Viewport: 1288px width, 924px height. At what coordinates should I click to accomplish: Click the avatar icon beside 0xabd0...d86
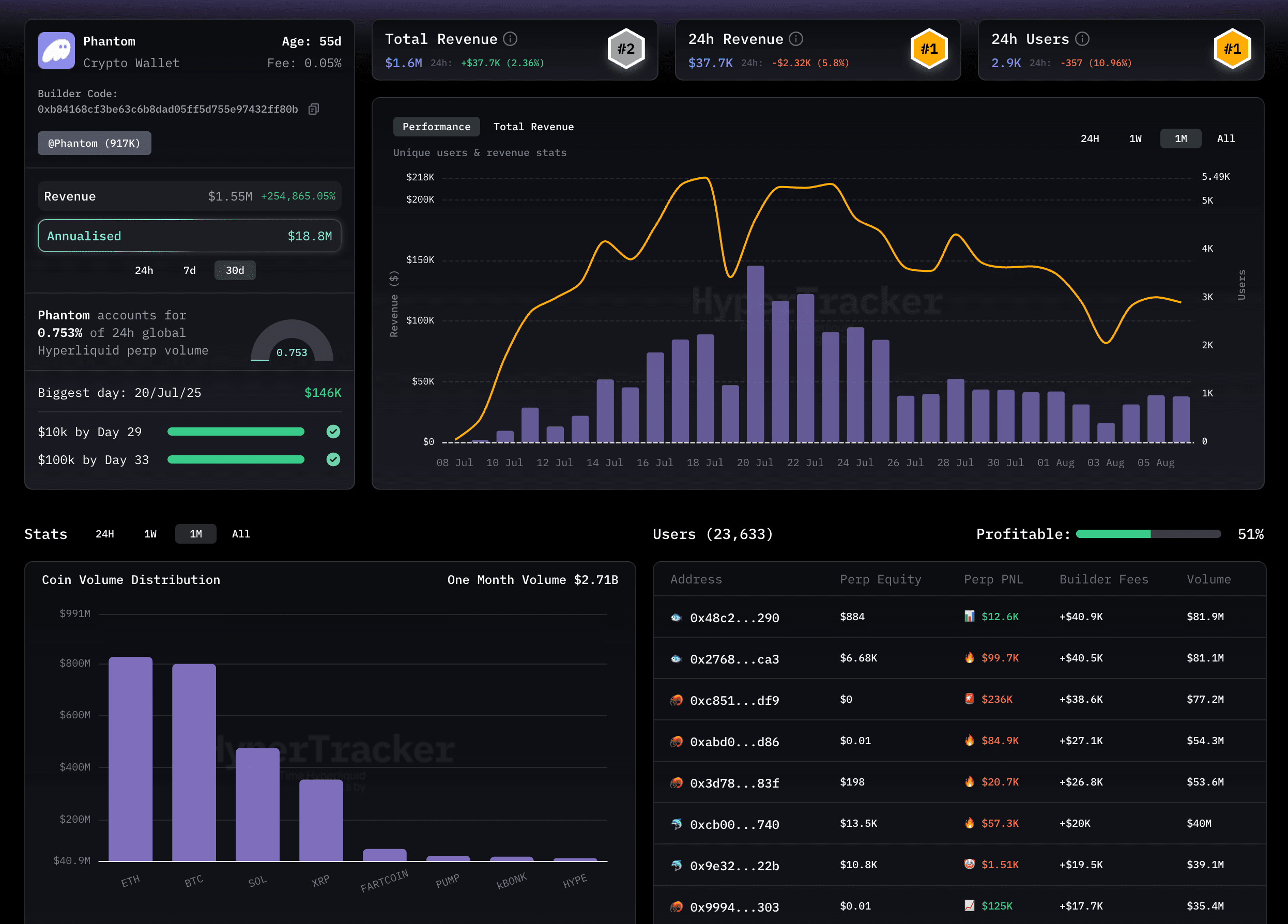tap(676, 741)
